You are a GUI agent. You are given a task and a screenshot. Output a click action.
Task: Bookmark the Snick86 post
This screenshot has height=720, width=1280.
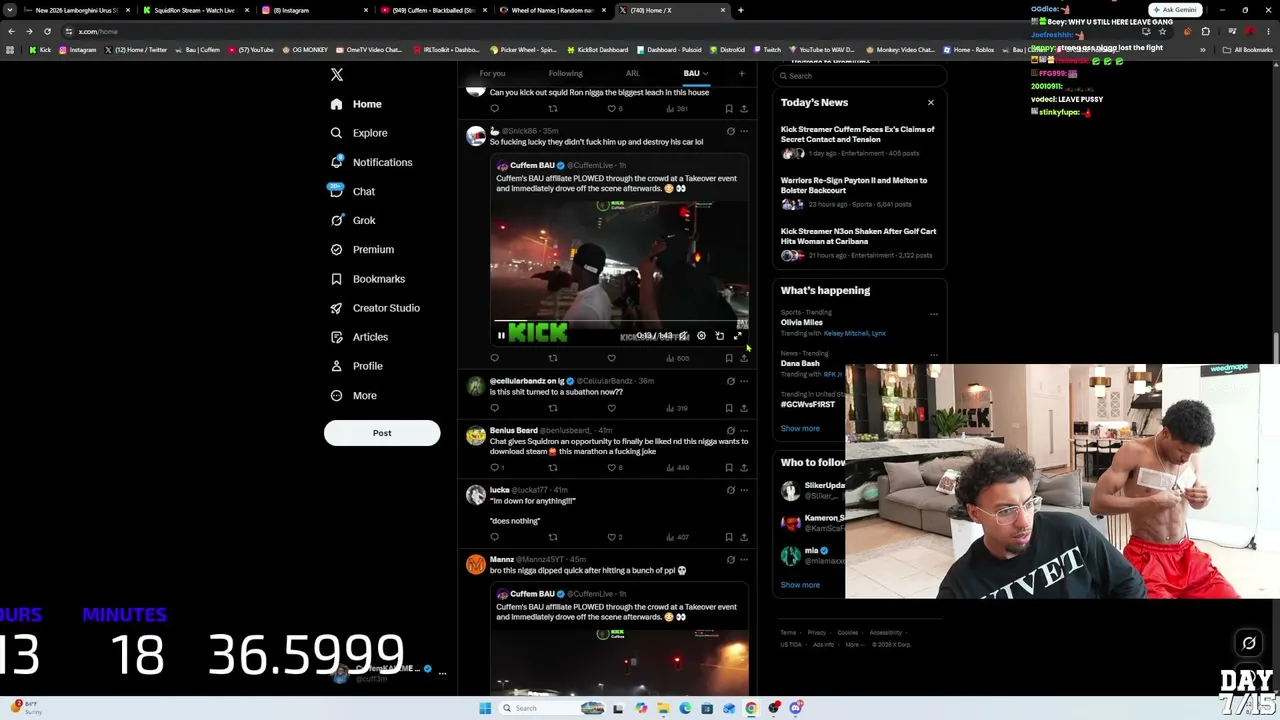point(729,358)
